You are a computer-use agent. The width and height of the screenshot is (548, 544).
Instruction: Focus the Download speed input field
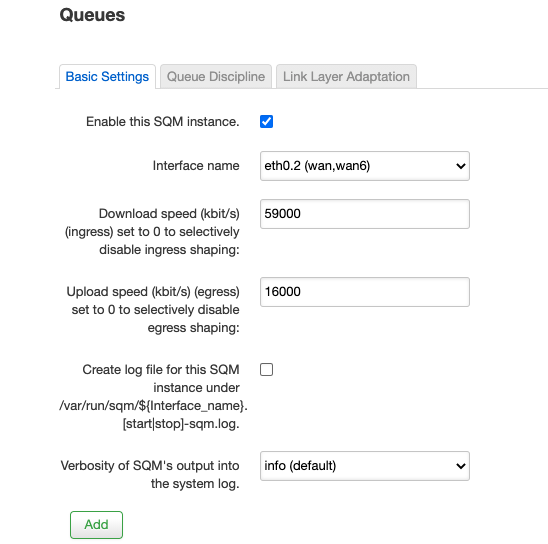coord(365,214)
